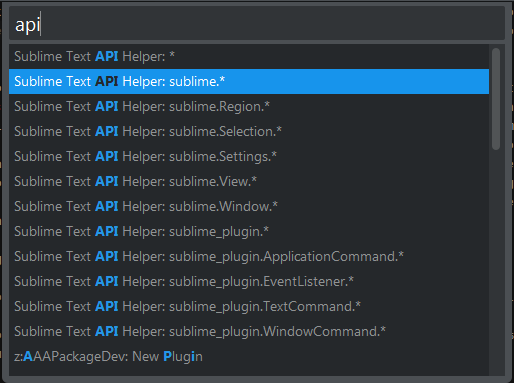Viewport: 514px width, 383px height.
Task: Select the sublime_plugin.EventListener.* helper entry
Action: click(249, 281)
